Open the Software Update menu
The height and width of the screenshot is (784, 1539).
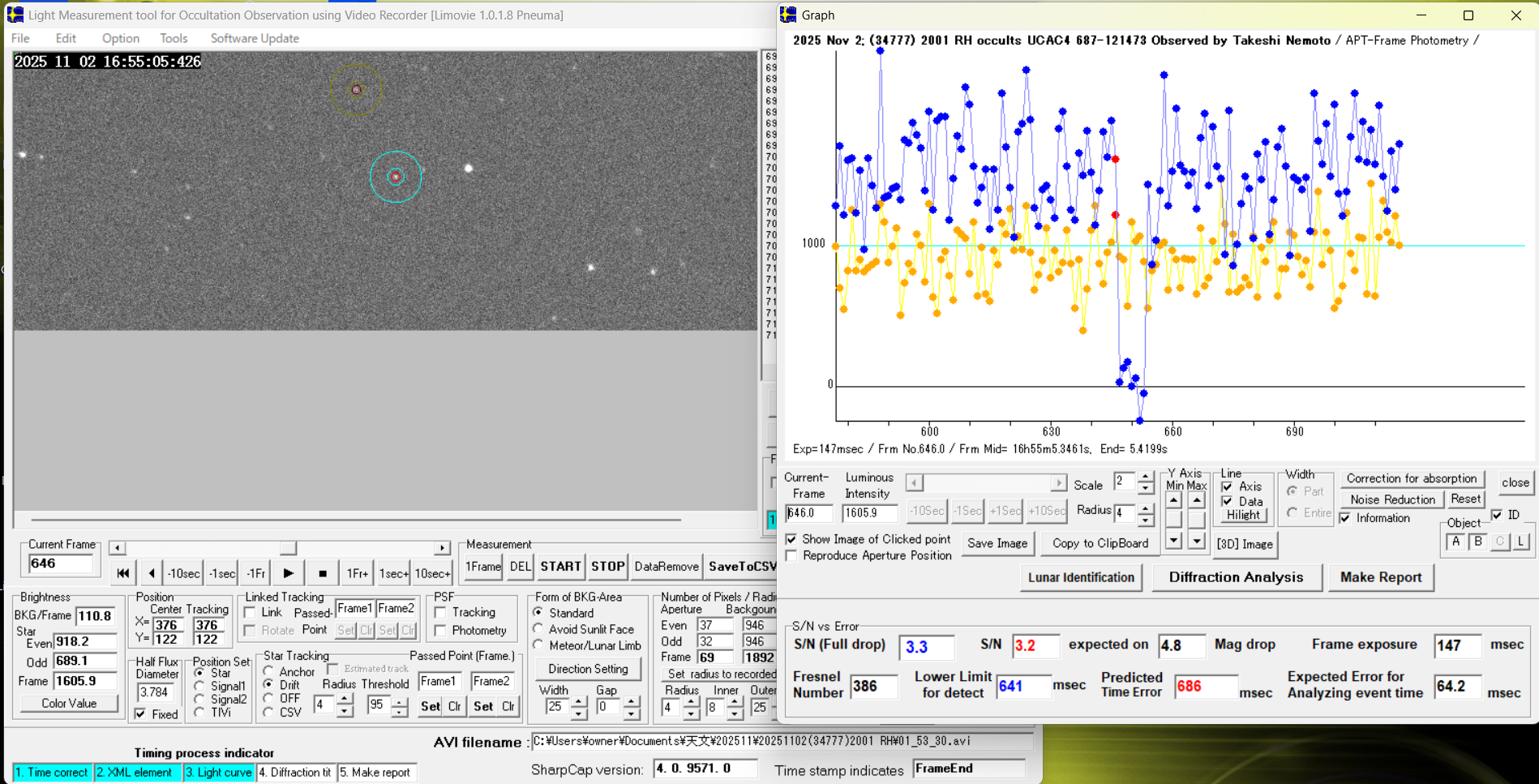[255, 38]
